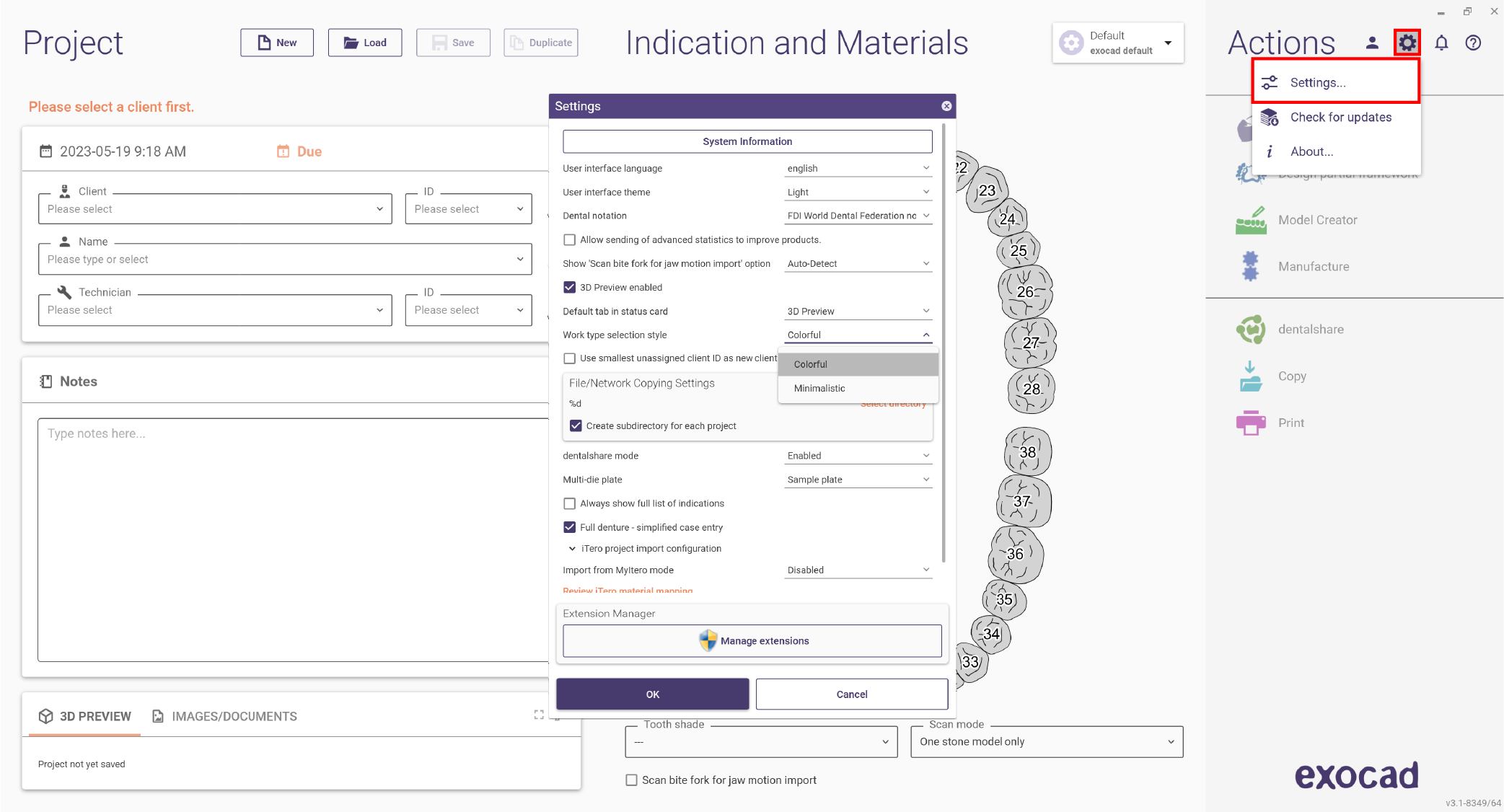Image resolution: width=1504 pixels, height=812 pixels.
Task: Disable the 3D Preview enabled checkbox
Action: [x=569, y=287]
